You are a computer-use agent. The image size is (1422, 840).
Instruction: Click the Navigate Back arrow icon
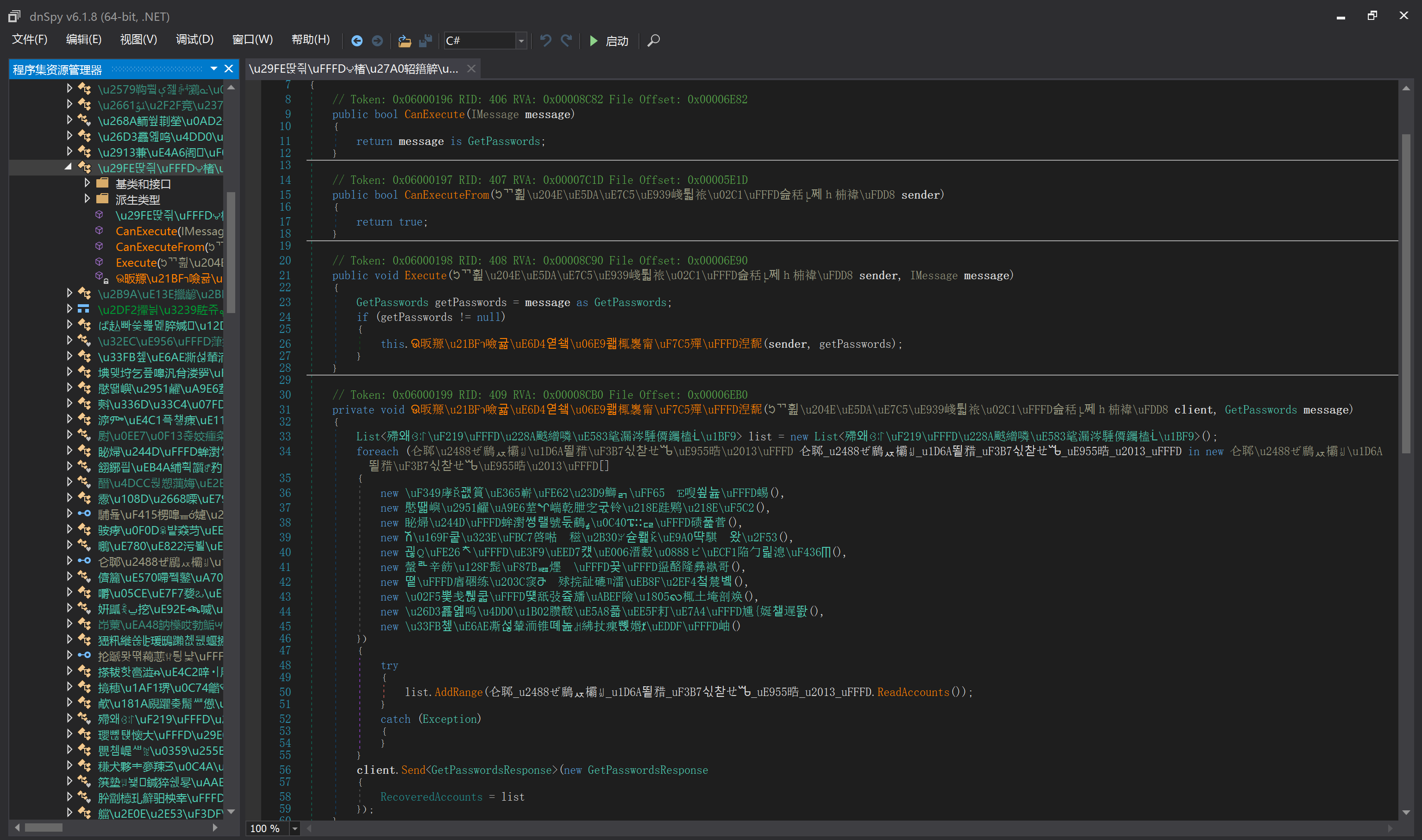tap(357, 41)
